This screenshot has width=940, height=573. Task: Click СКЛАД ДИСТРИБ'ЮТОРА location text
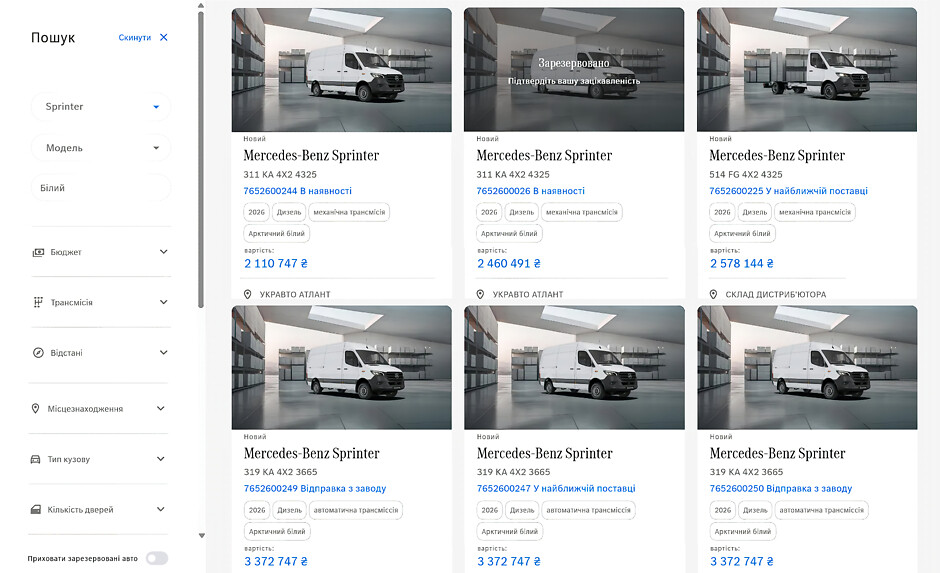[776, 294]
